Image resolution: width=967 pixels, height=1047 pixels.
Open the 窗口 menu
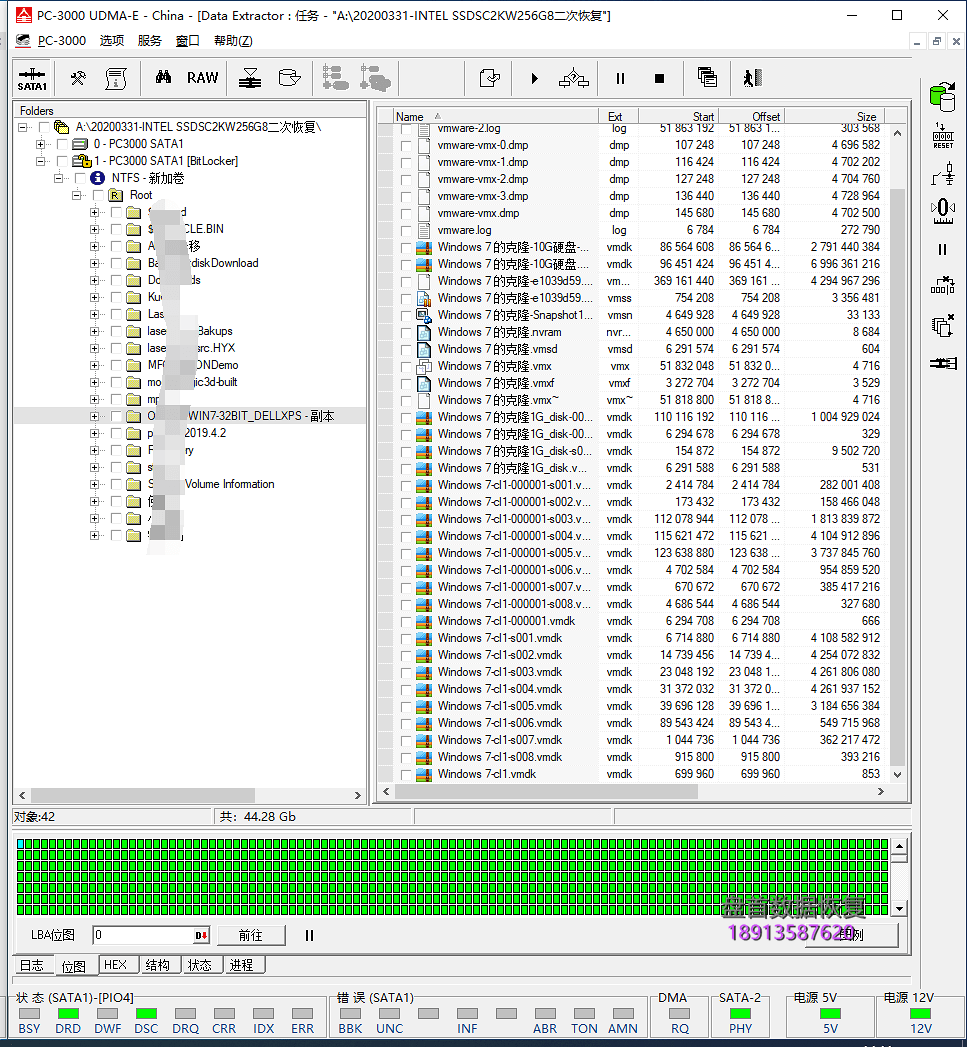(x=188, y=41)
